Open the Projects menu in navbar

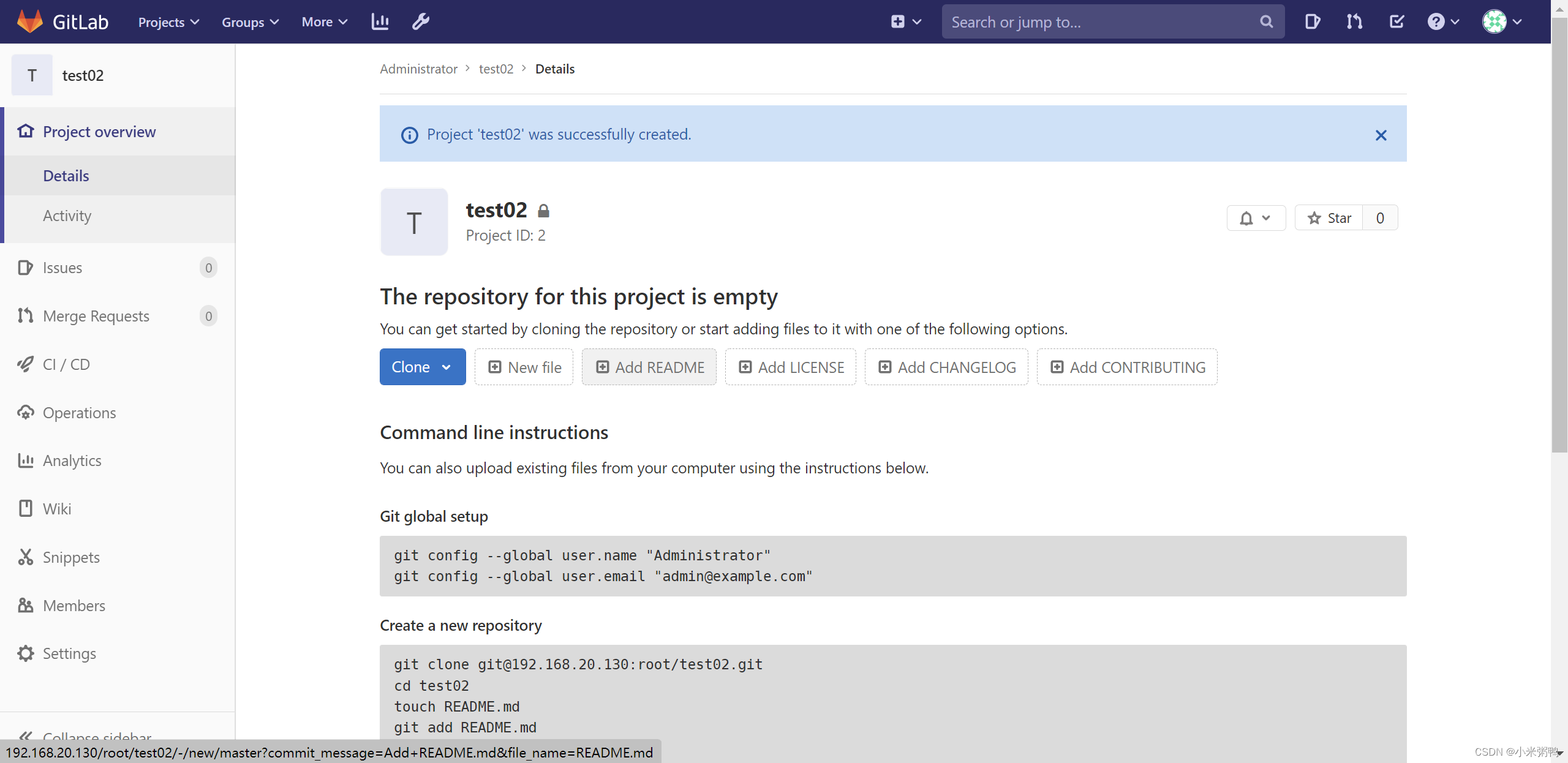pos(168,22)
